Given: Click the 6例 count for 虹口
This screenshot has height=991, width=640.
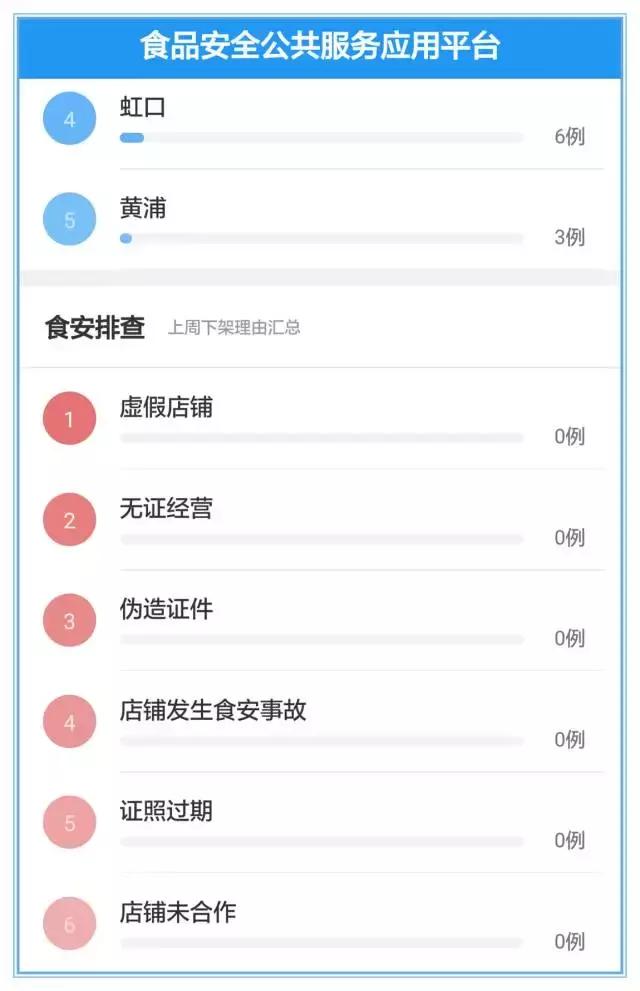Looking at the screenshot, I should [x=569, y=137].
